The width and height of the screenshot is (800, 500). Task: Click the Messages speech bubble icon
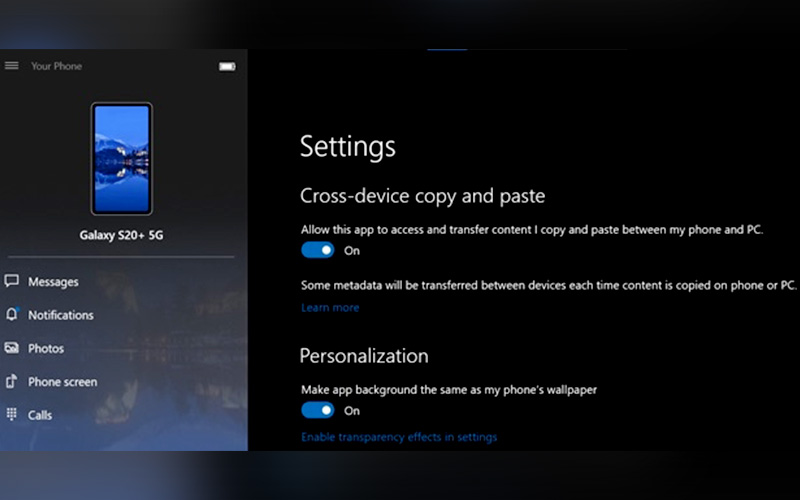point(12,281)
